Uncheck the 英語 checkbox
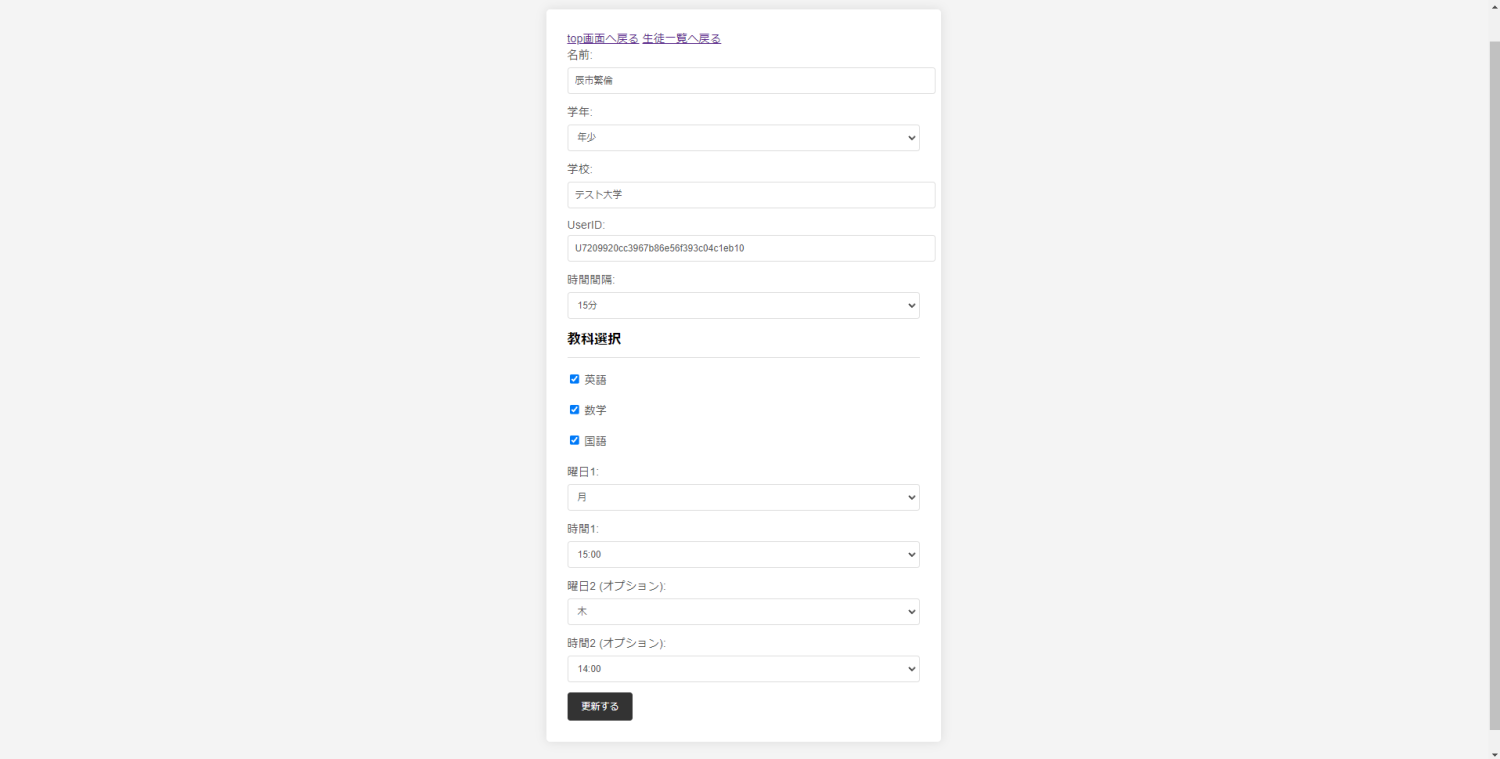The height and width of the screenshot is (759, 1500). pyautogui.click(x=575, y=379)
